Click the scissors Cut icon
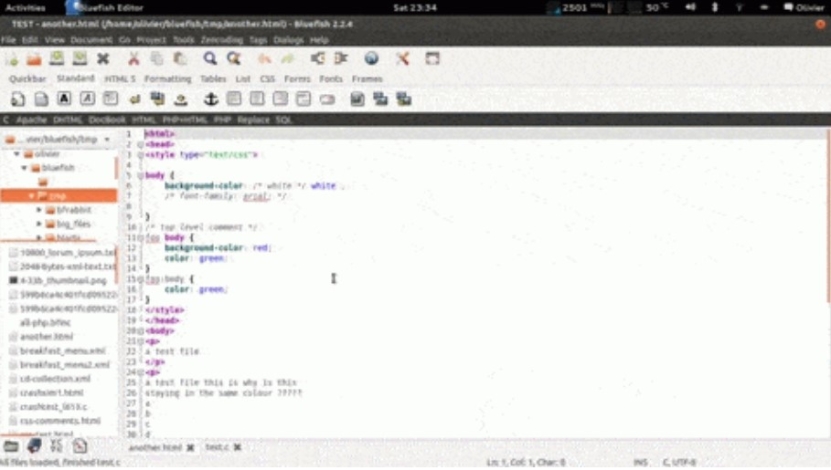This screenshot has width=831, height=470. (x=134, y=59)
